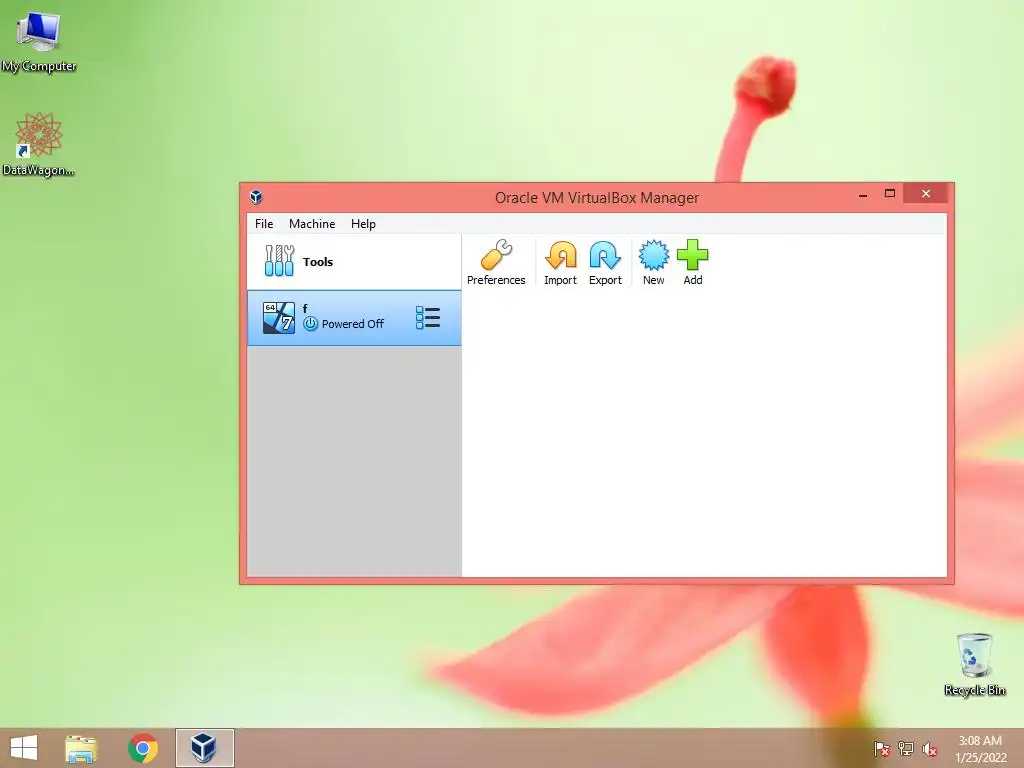
Task: Click the muted volume tray icon
Action: (929, 749)
